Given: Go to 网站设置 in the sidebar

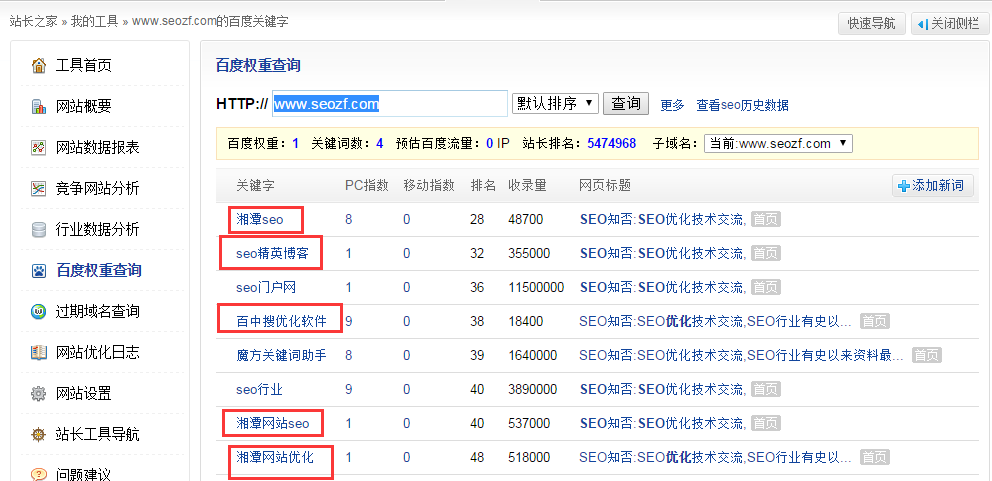Looking at the screenshot, I should coord(84,394).
